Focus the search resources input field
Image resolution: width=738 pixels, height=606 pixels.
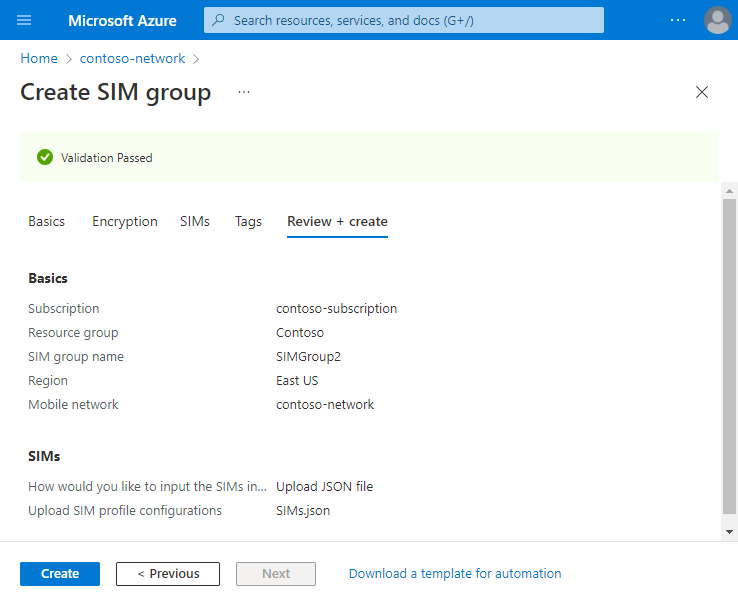[410, 20]
